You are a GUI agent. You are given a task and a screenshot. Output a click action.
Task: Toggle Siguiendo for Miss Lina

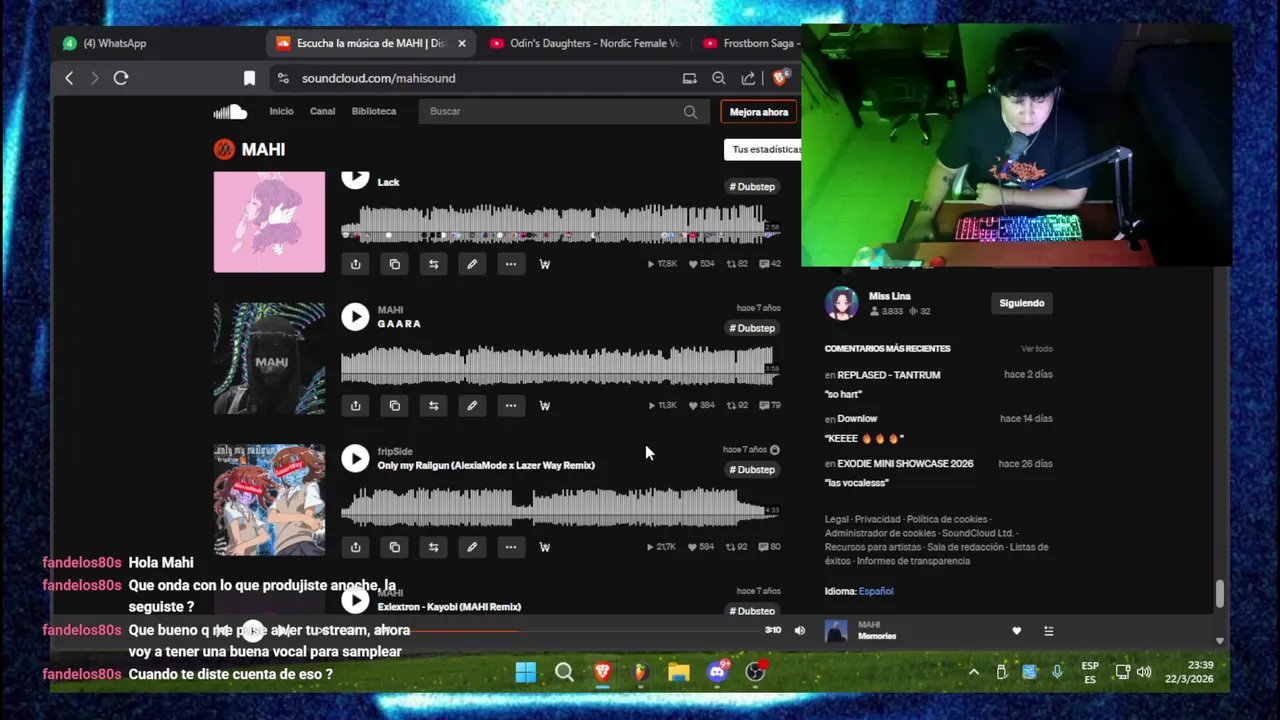point(1022,303)
